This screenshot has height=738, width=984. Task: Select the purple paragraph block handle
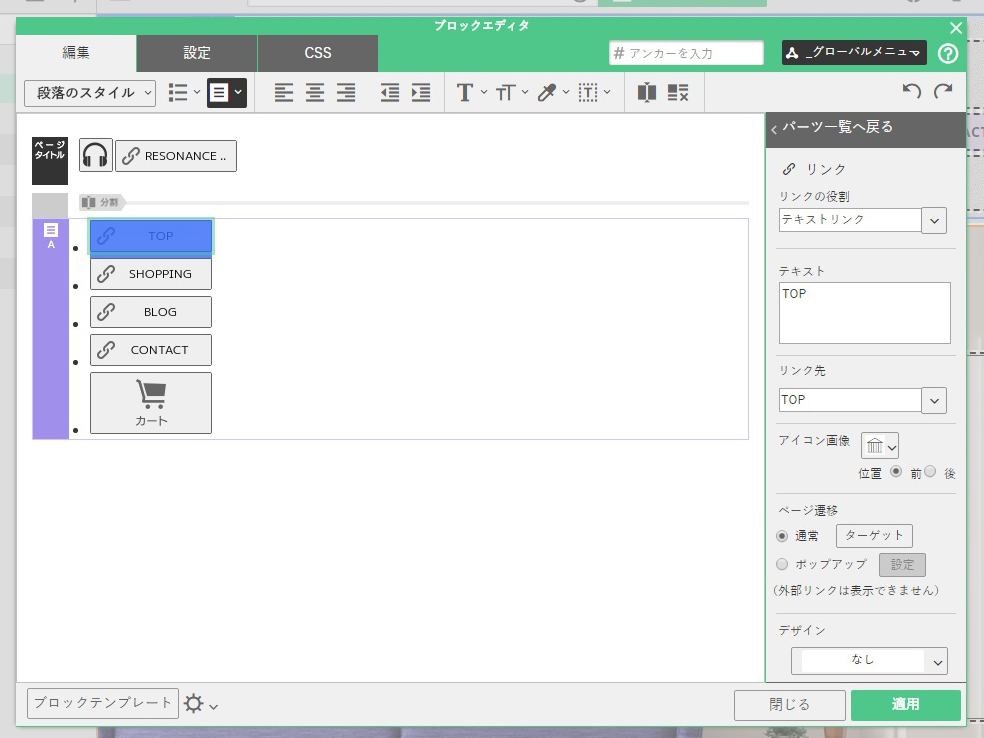tap(51, 328)
